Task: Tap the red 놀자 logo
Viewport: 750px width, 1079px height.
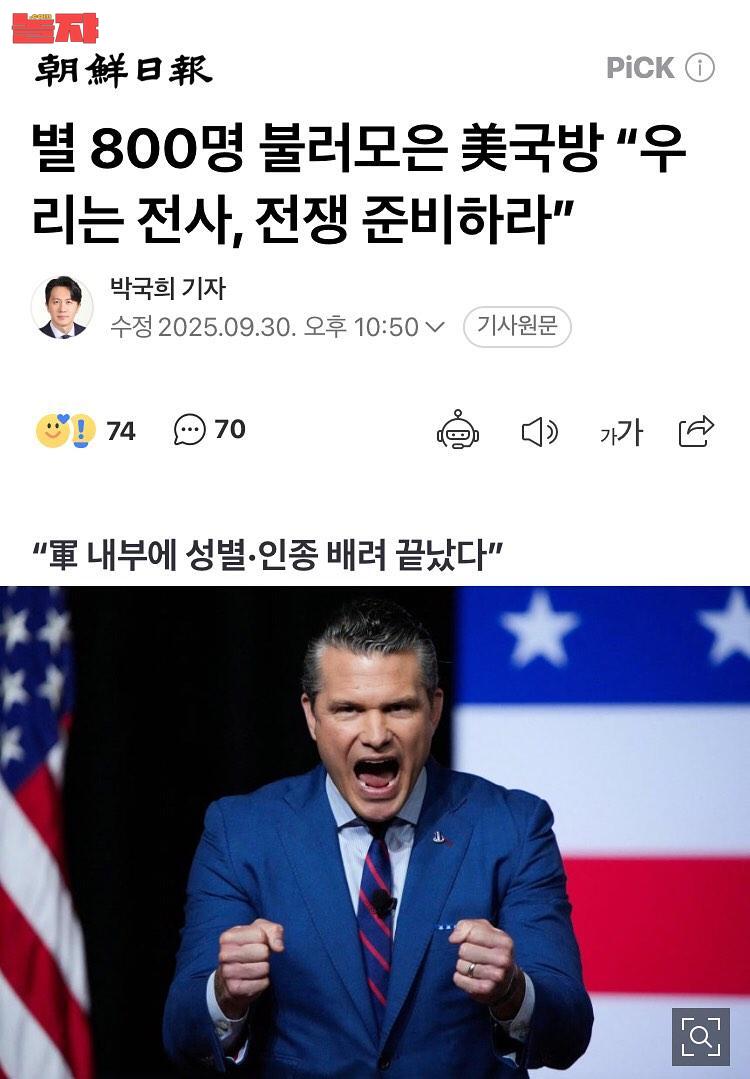Action: 55,28
